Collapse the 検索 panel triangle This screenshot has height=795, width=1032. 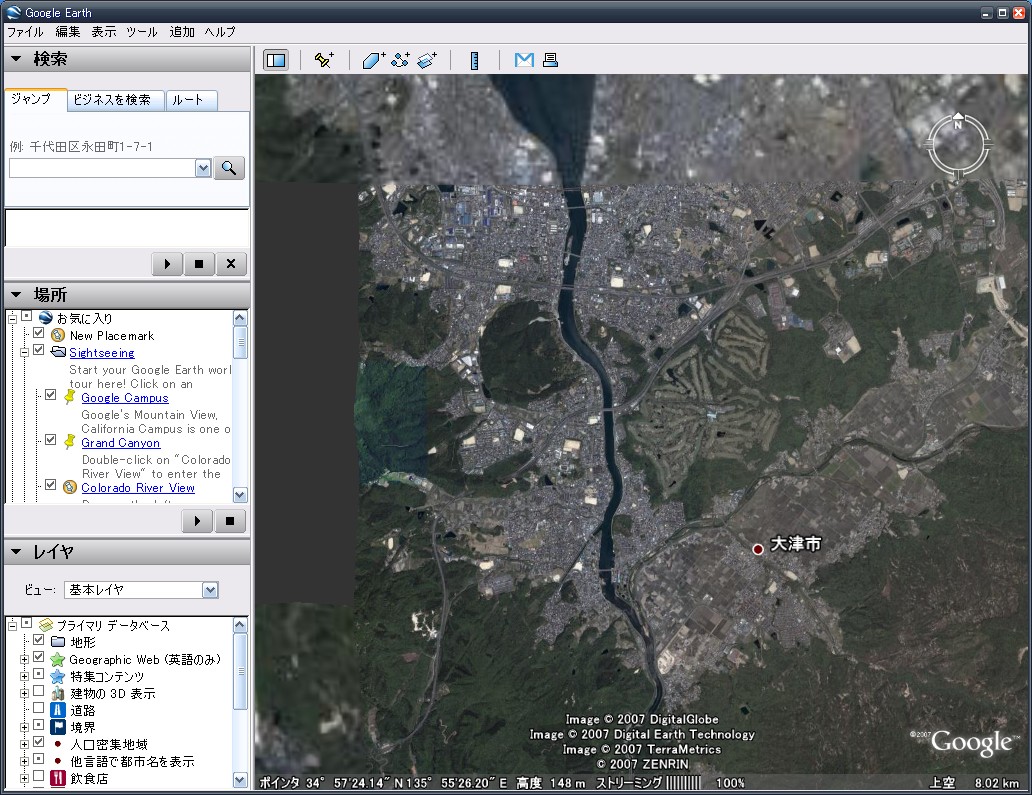(x=16, y=59)
